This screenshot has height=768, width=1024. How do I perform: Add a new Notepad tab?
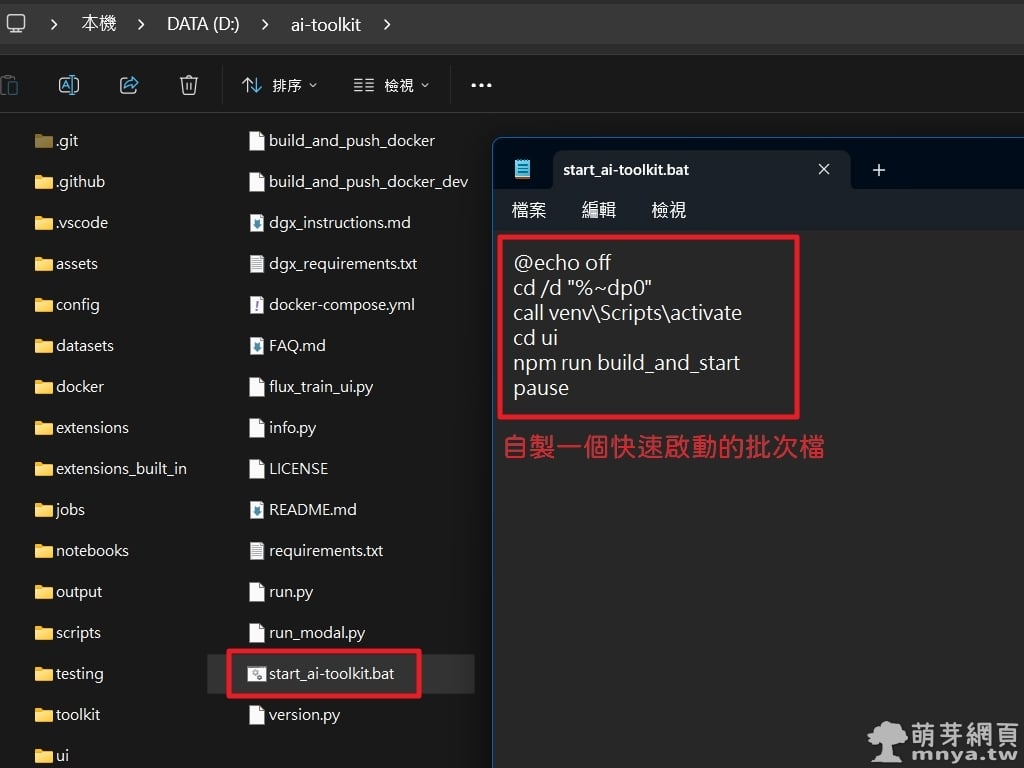click(x=878, y=170)
